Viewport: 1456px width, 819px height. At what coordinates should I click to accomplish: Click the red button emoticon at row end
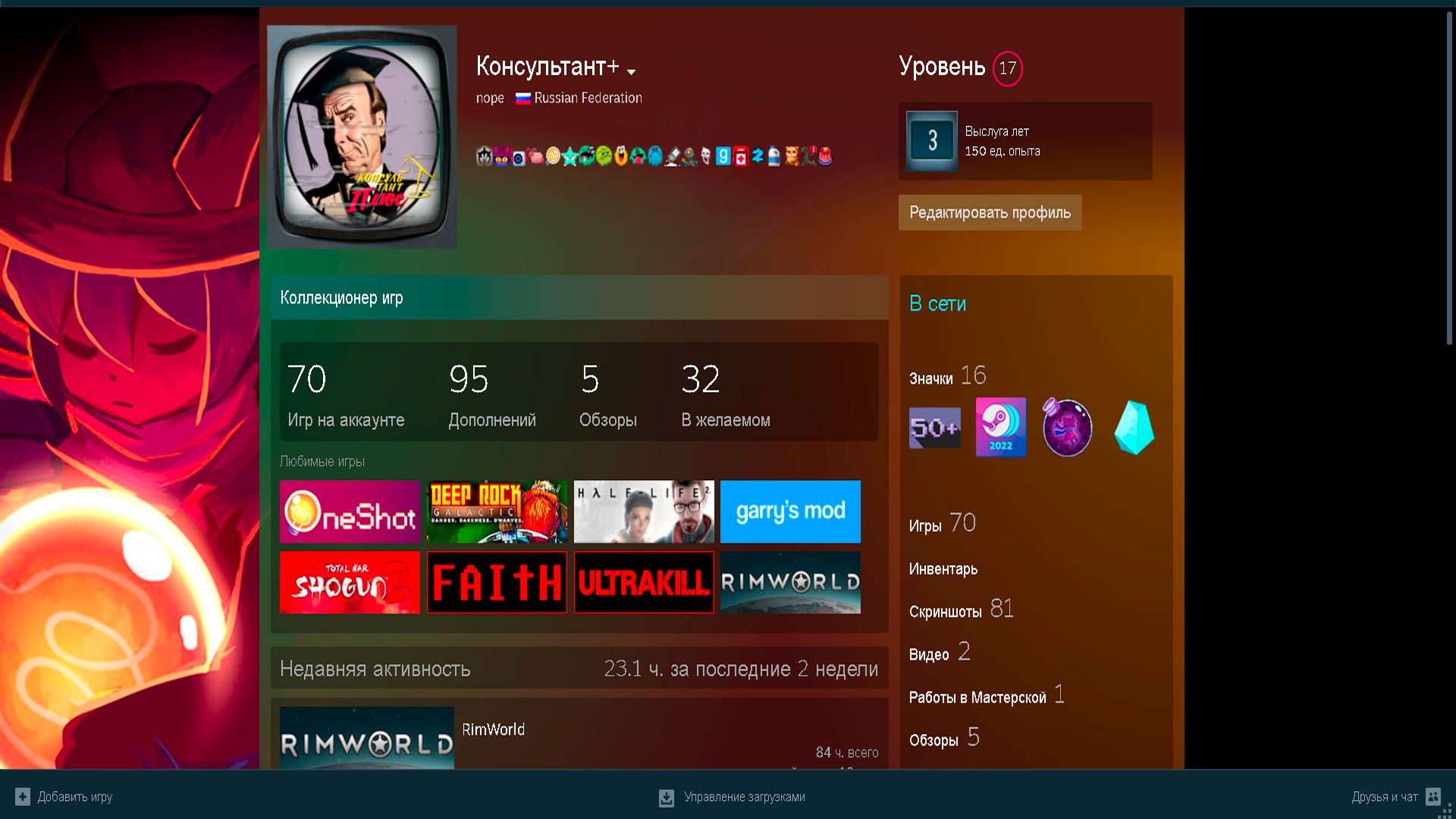pyautogui.click(x=825, y=156)
